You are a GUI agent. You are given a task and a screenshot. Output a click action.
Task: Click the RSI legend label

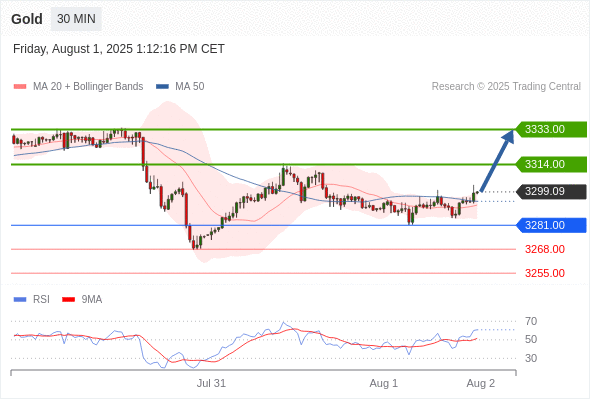click(x=41, y=300)
